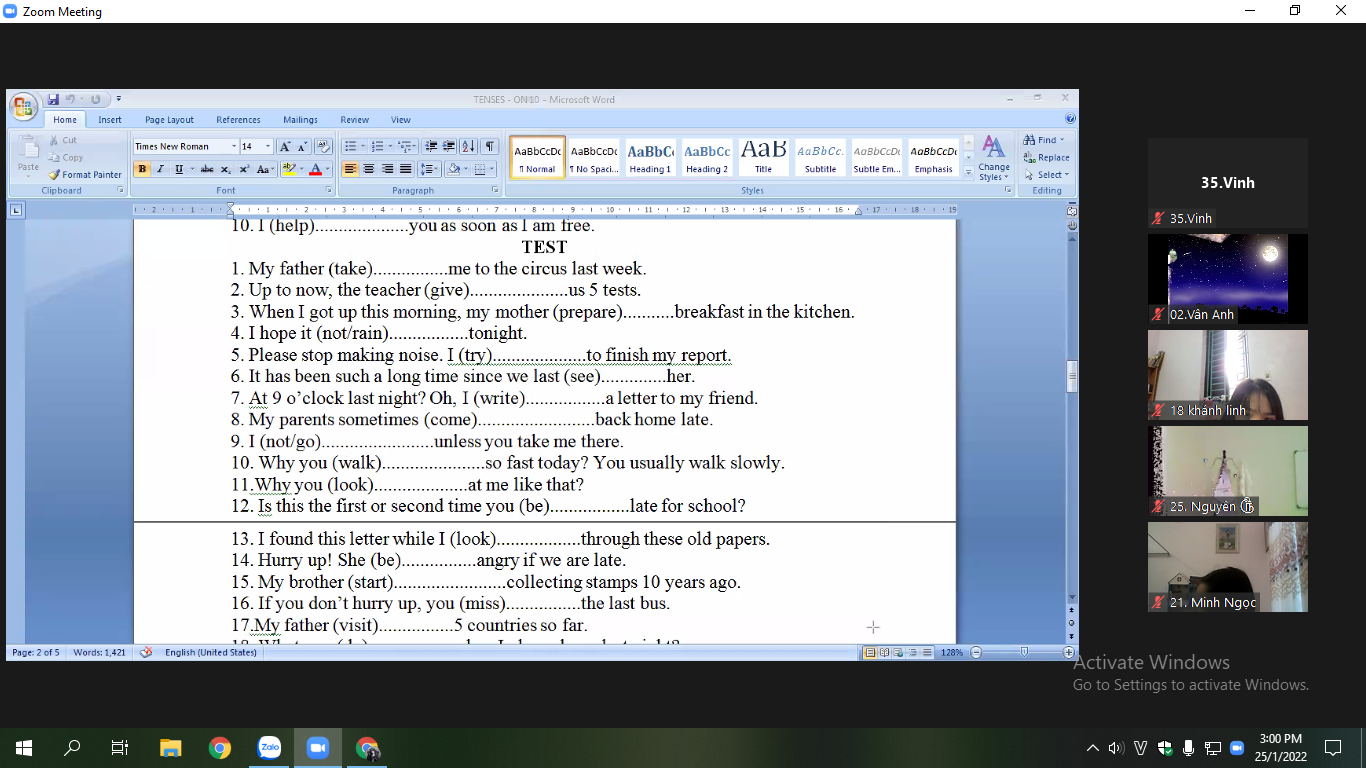The height and width of the screenshot is (768, 1366).
Task: Switch to Draft view in status bar
Action: point(927,652)
